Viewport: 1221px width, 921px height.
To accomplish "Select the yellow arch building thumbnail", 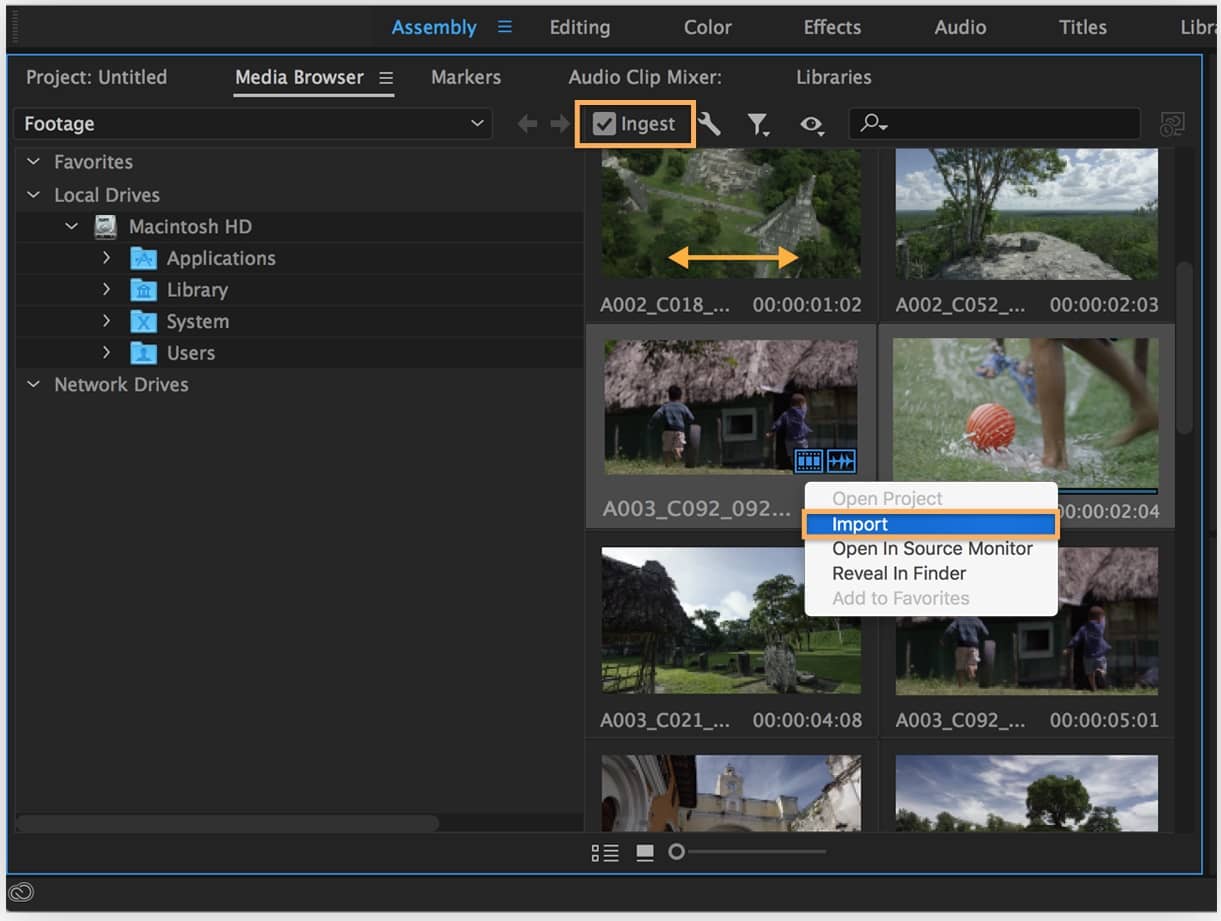I will click(x=731, y=793).
